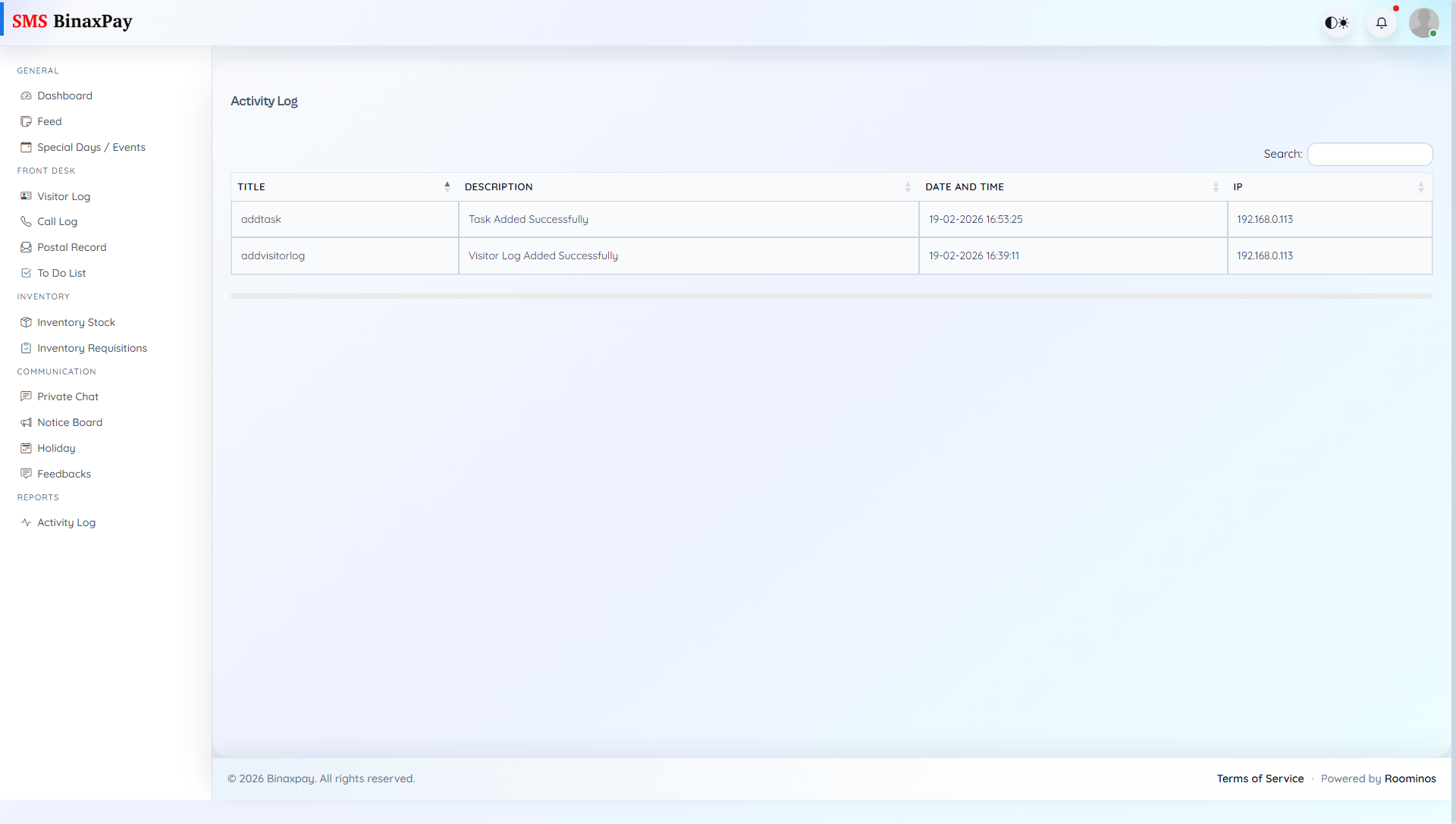Open the notification bell
1456x824 pixels.
pos(1382,22)
